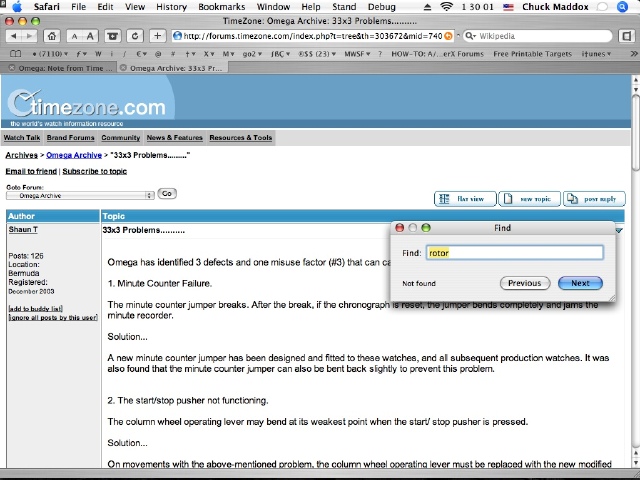The width and height of the screenshot is (640, 480).
Task: Open the History menu
Action: (x=171, y=7)
